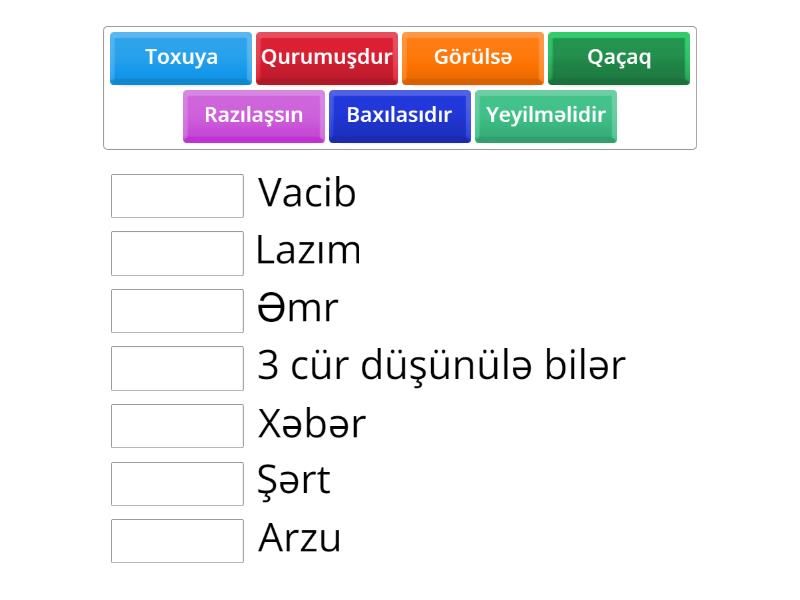Click the blue Toxuya word tile
This screenshot has width=800, height=600.
[x=181, y=57]
